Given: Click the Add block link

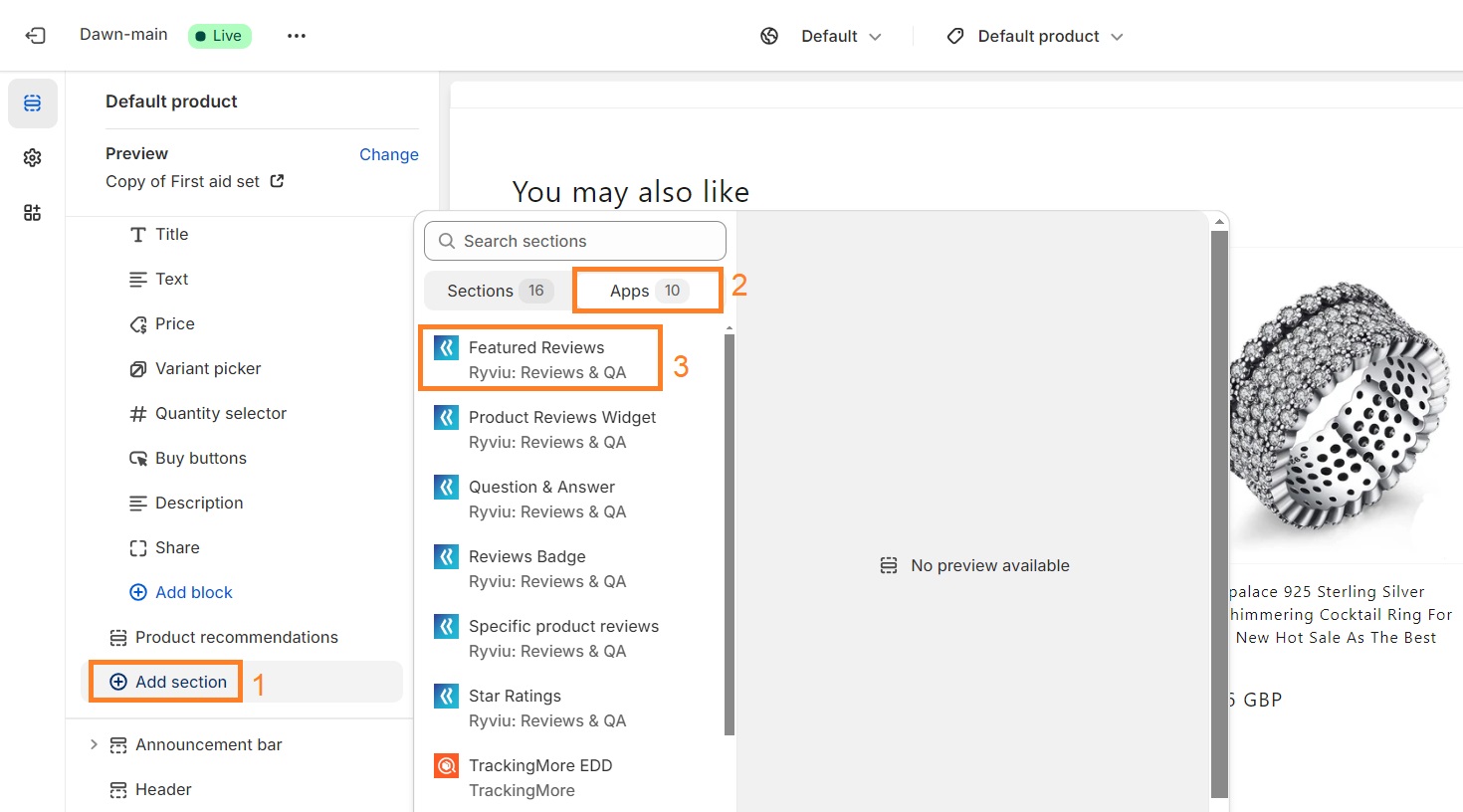Looking at the screenshot, I should pyautogui.click(x=193, y=592).
